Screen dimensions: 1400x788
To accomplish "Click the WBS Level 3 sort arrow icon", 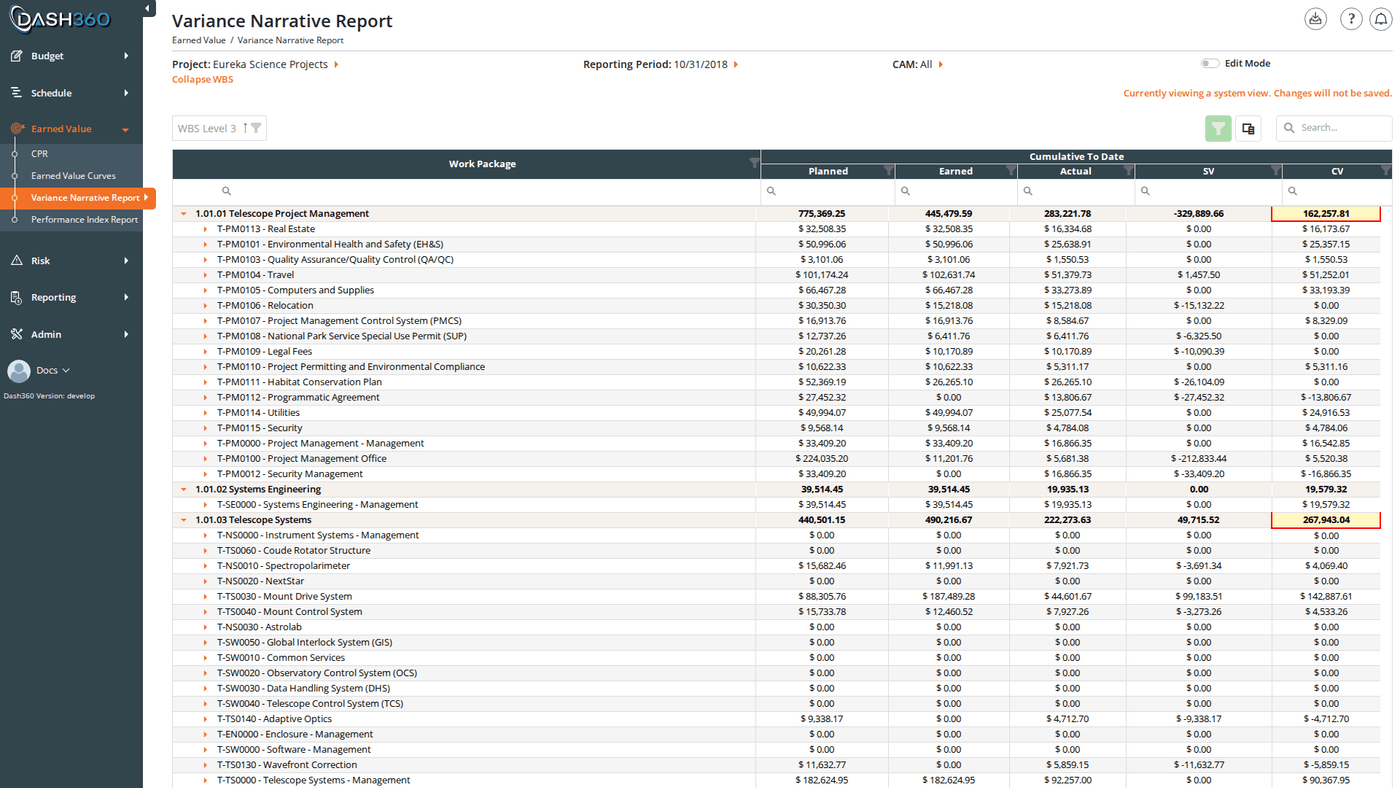I will coord(245,128).
